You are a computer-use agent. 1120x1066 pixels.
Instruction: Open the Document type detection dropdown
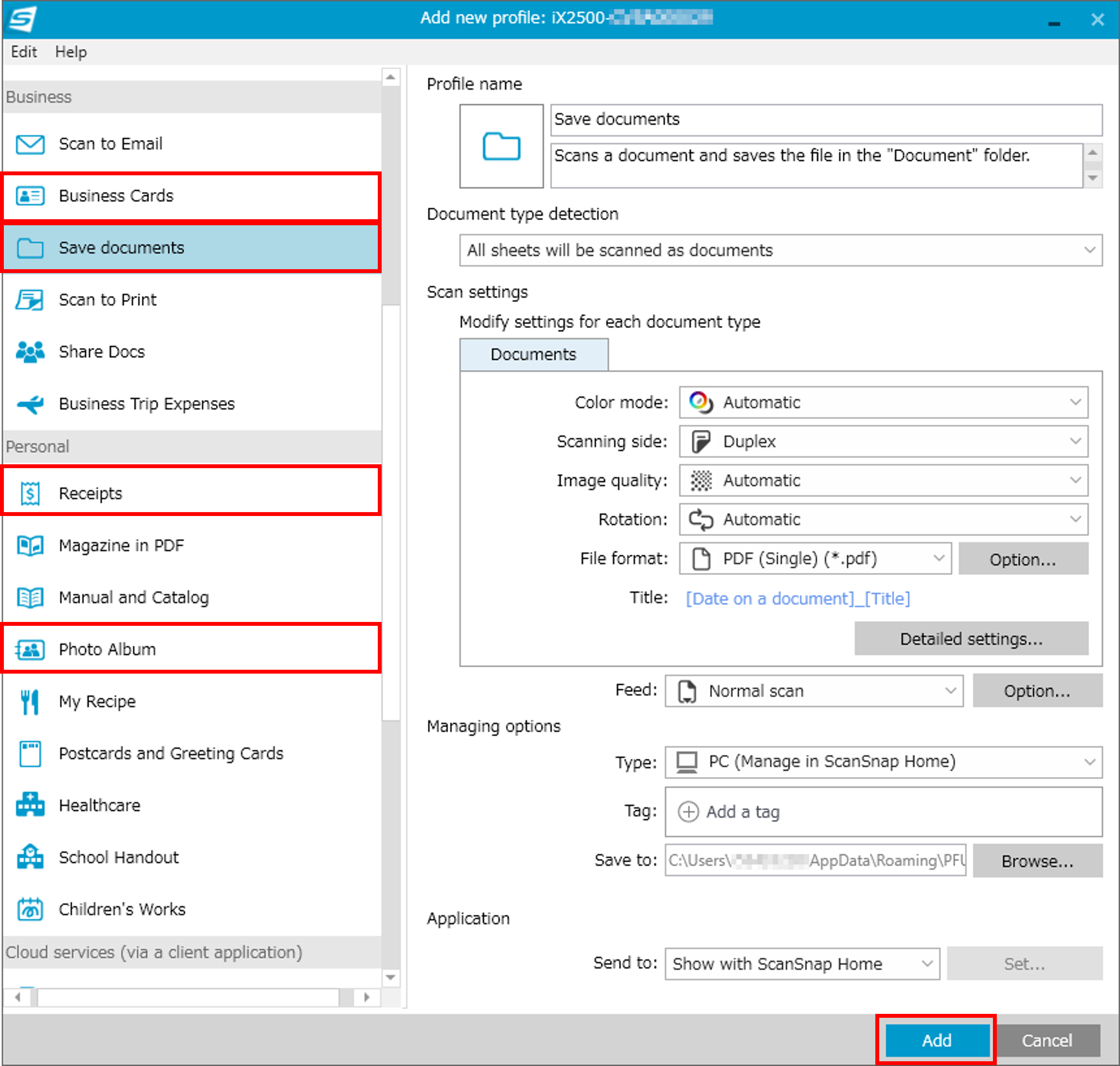tap(781, 251)
